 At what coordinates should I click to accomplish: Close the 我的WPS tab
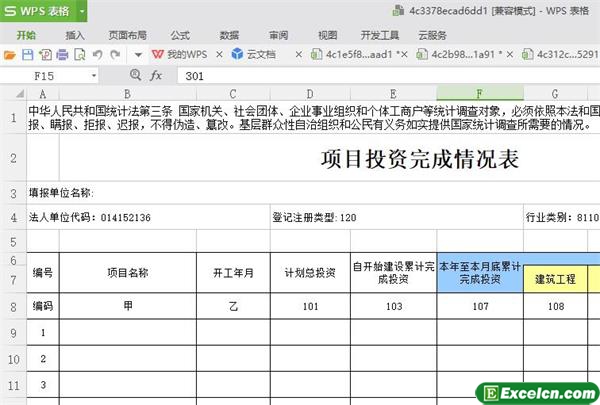216,53
